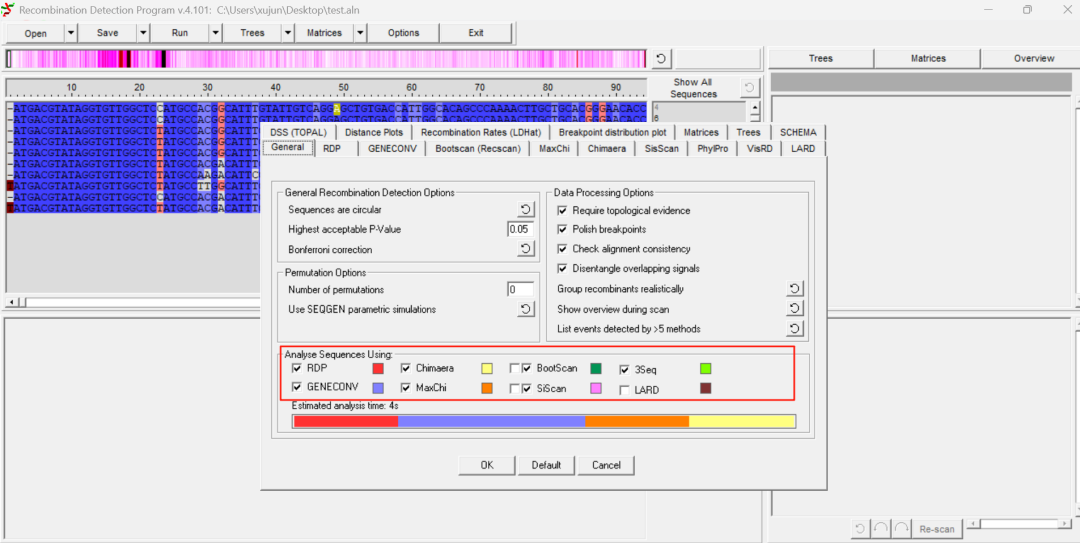Uncheck the GENECONV method checkbox

pyautogui.click(x=297, y=387)
